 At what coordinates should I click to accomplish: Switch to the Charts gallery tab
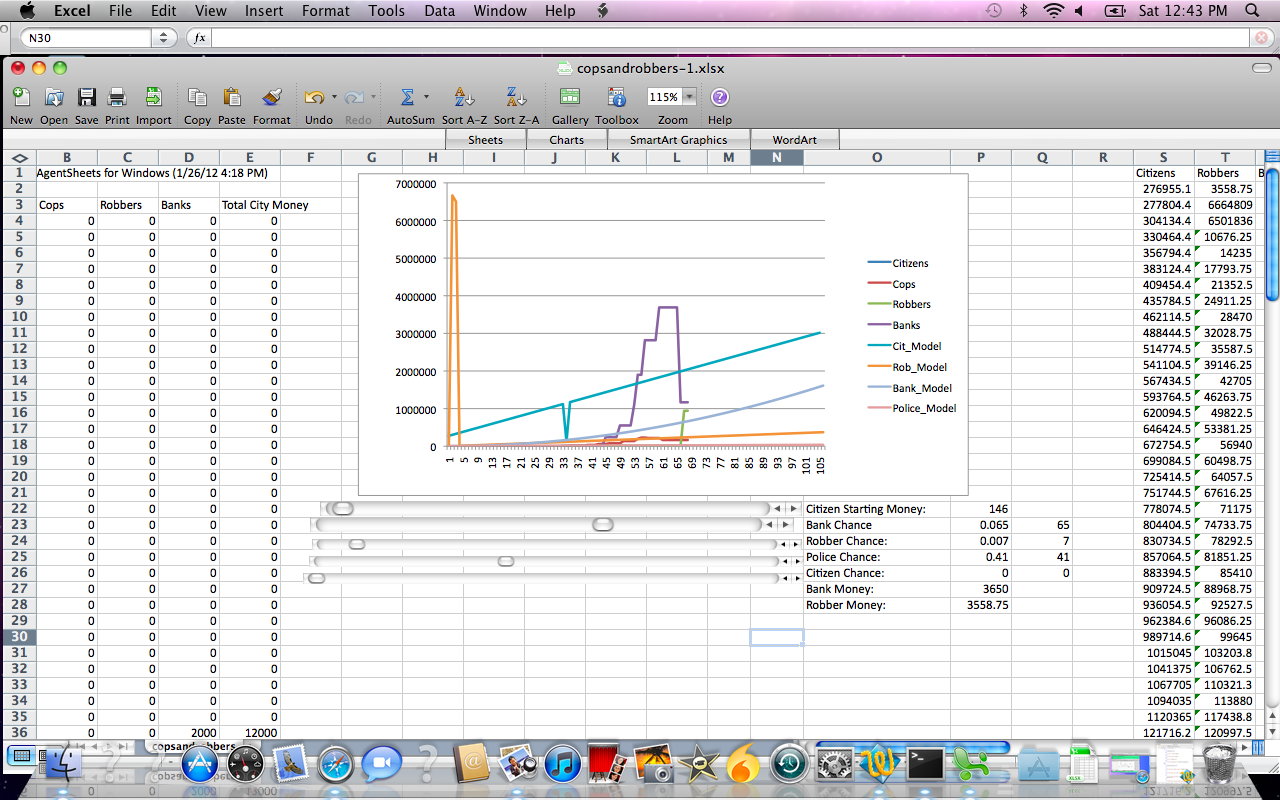click(566, 139)
